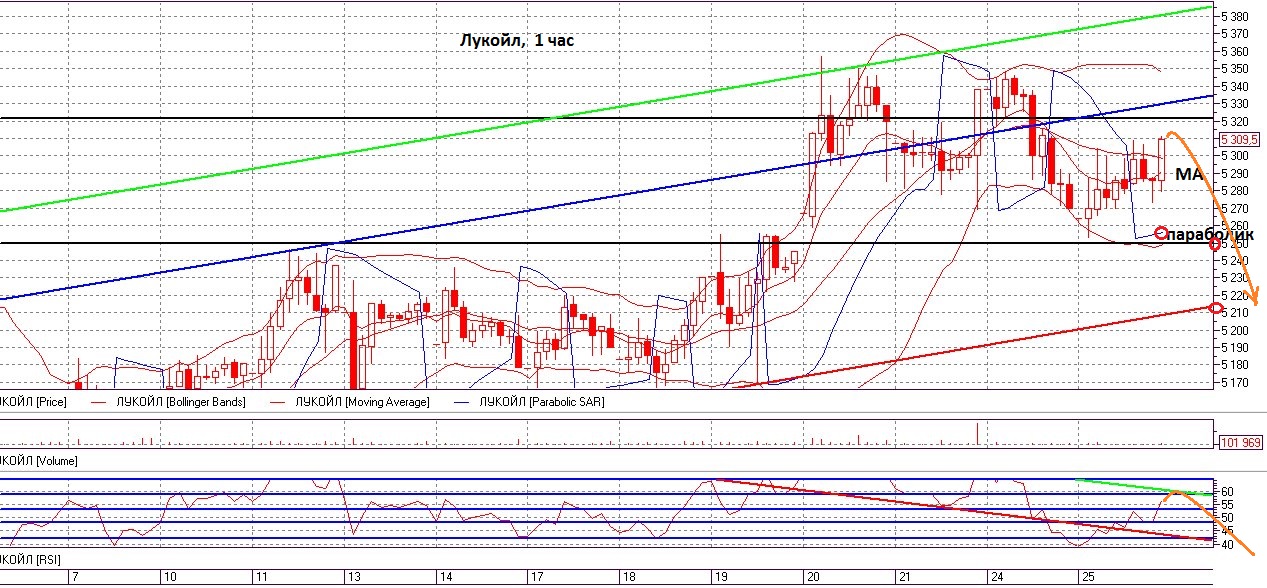Click the 5 230 price axis label
Image resolution: width=1267 pixels, height=588 pixels.
tap(1237, 278)
